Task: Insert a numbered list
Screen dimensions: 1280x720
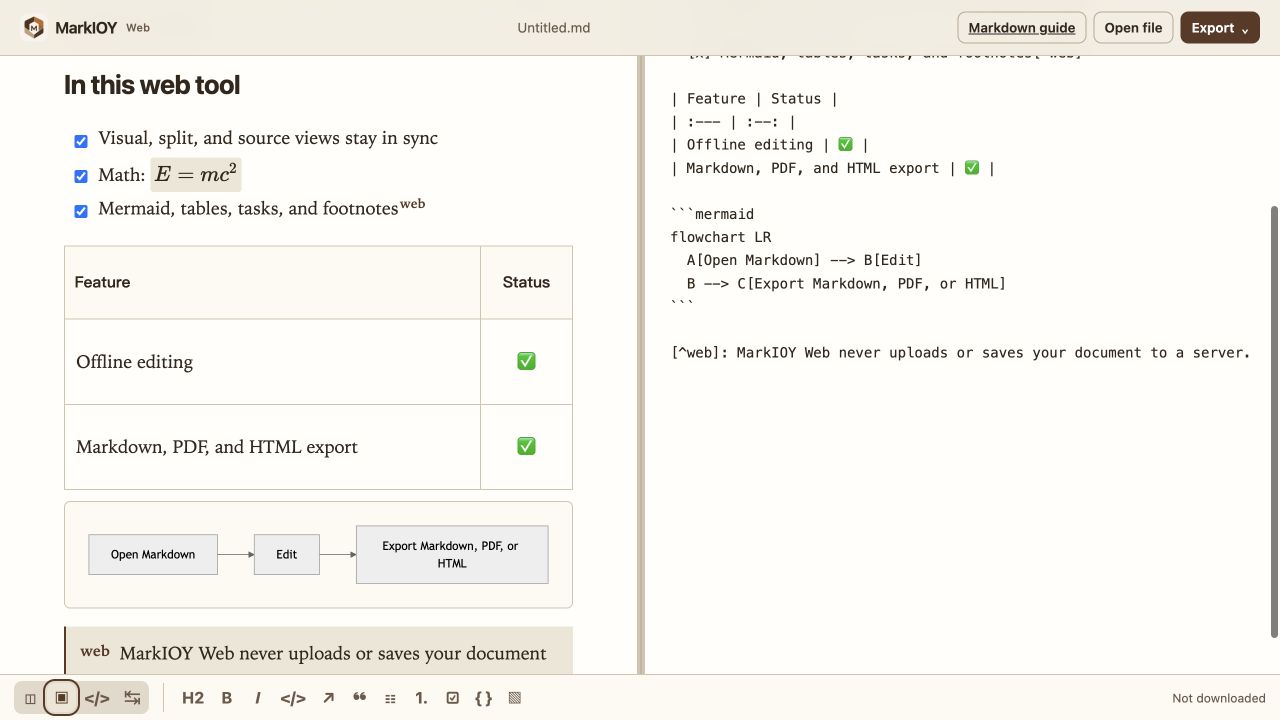Action: tap(422, 698)
